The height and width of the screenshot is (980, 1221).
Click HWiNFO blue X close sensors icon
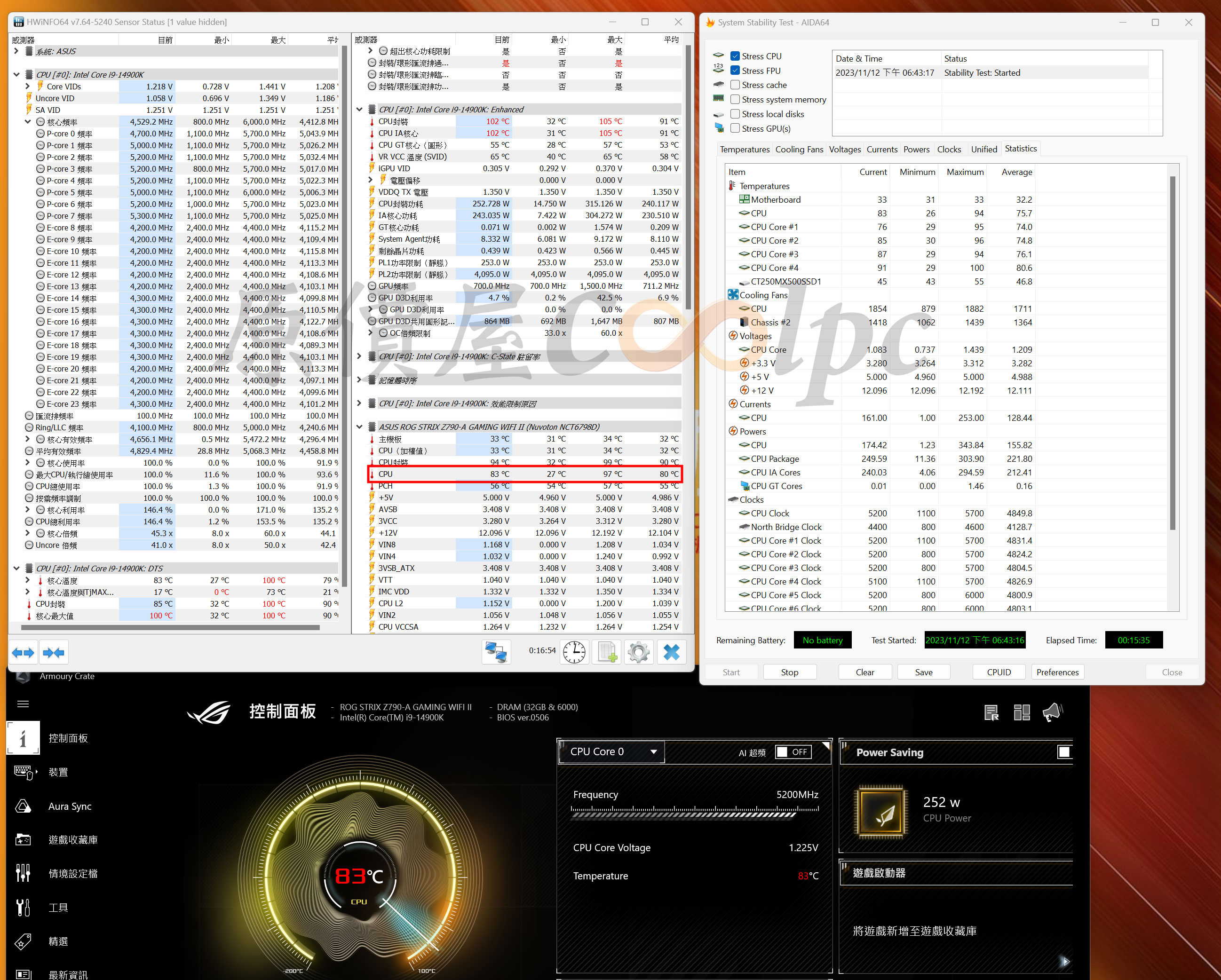672,652
